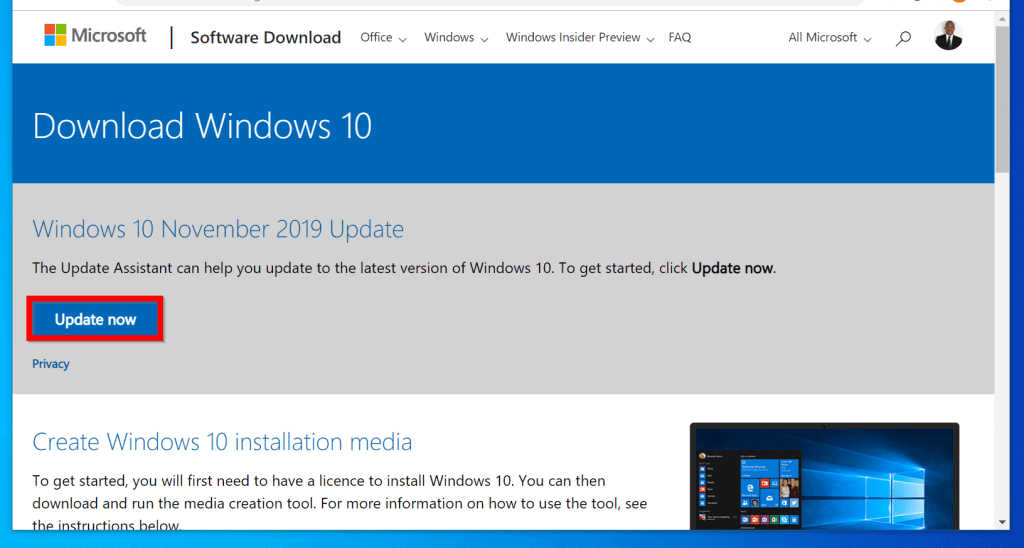Viewport: 1024px width, 548px height.
Task: Click the Update now button
Action: (x=95, y=319)
